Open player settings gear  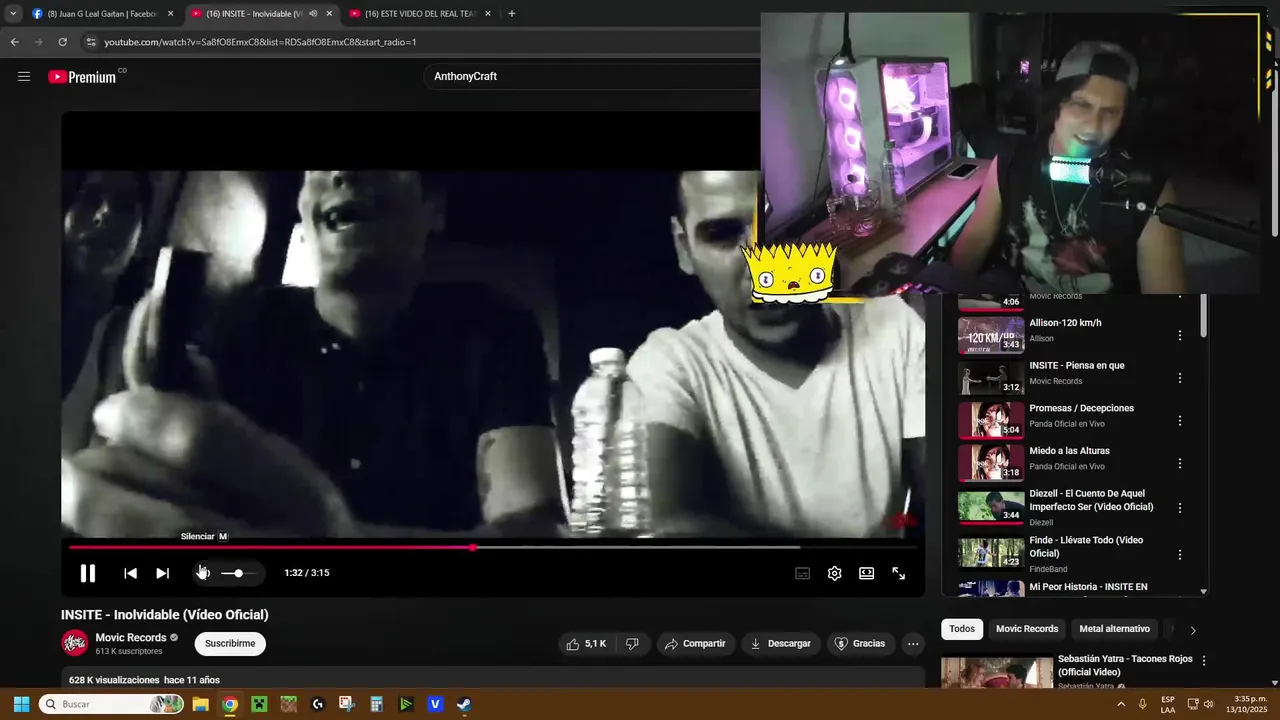pyautogui.click(x=834, y=573)
